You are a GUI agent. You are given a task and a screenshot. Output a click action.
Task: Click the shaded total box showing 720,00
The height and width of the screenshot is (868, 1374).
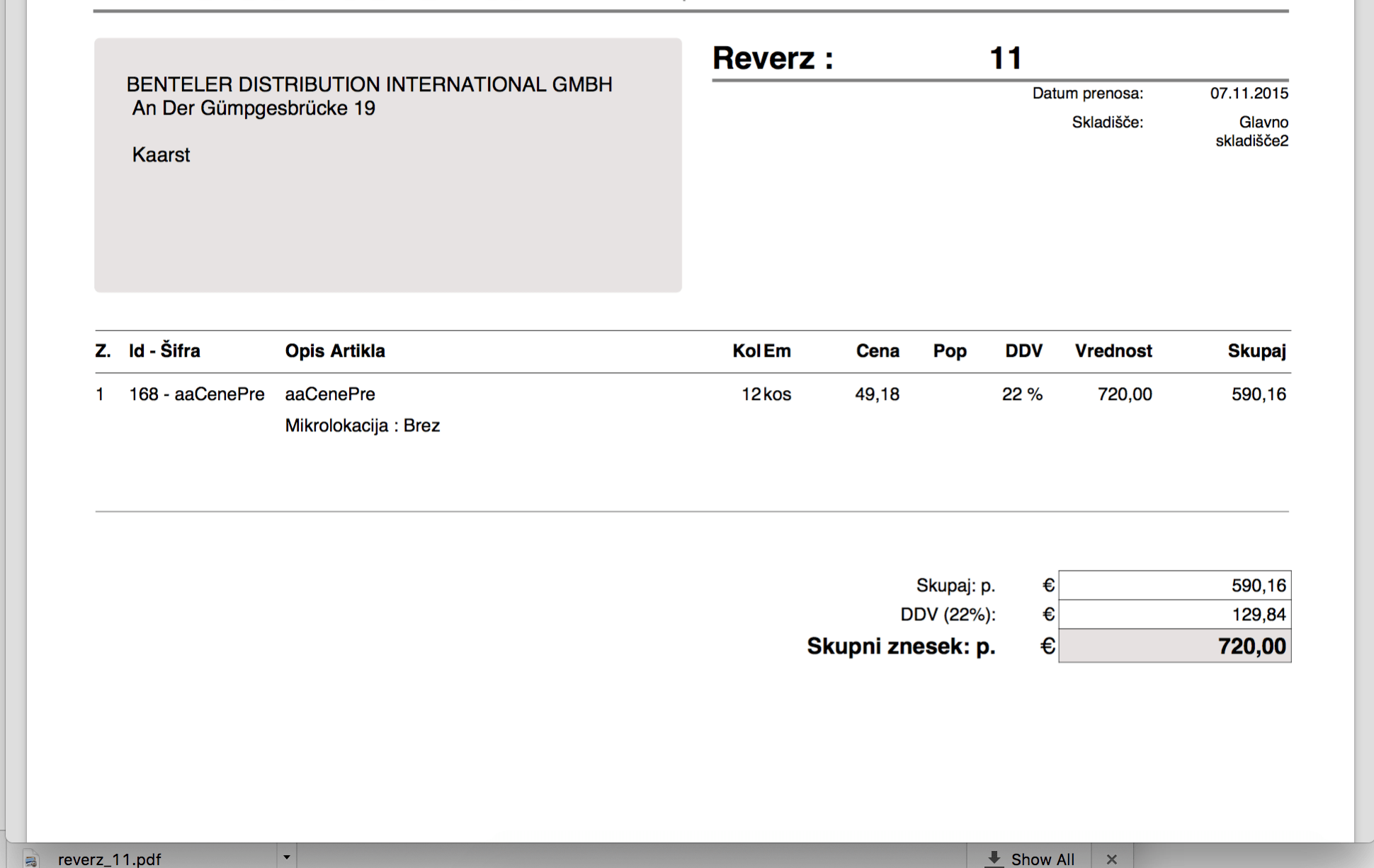(1174, 646)
